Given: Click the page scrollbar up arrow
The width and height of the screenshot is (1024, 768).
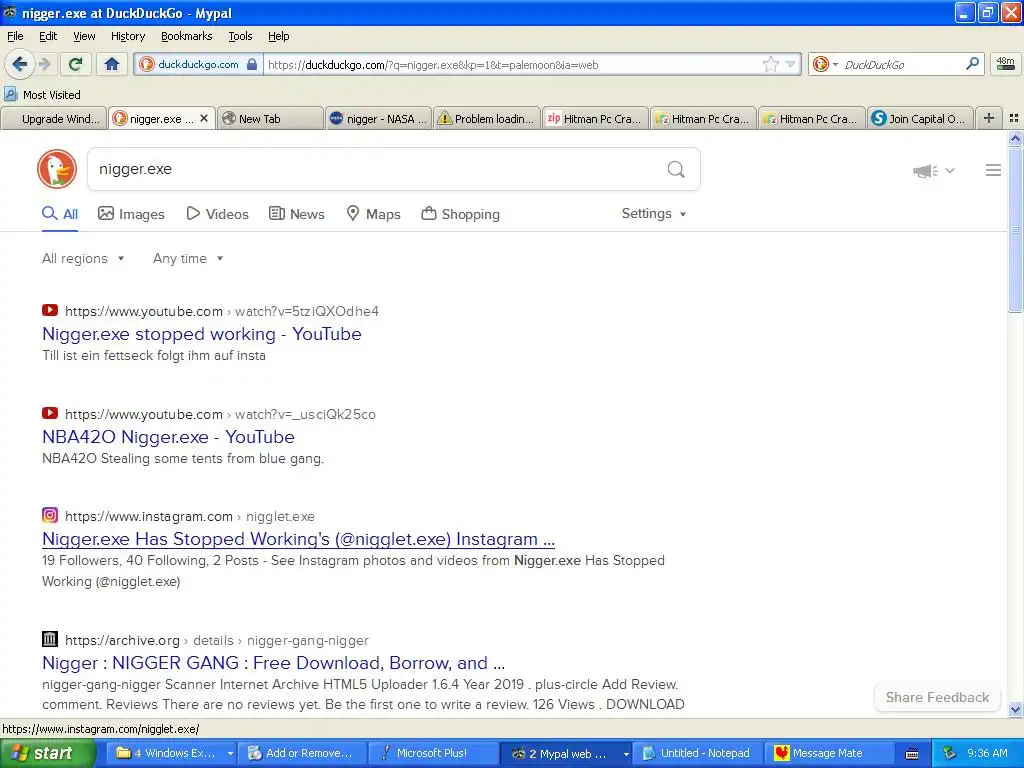Looking at the screenshot, I should point(1015,138).
